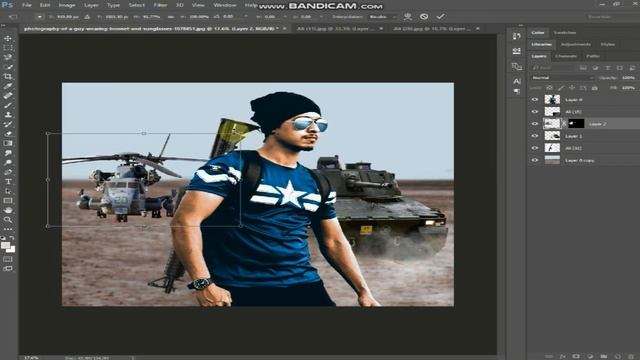Switch to the A6 (15).jpg document tab
Image resolution: width=640 pixels, height=360 pixels.
336,29
